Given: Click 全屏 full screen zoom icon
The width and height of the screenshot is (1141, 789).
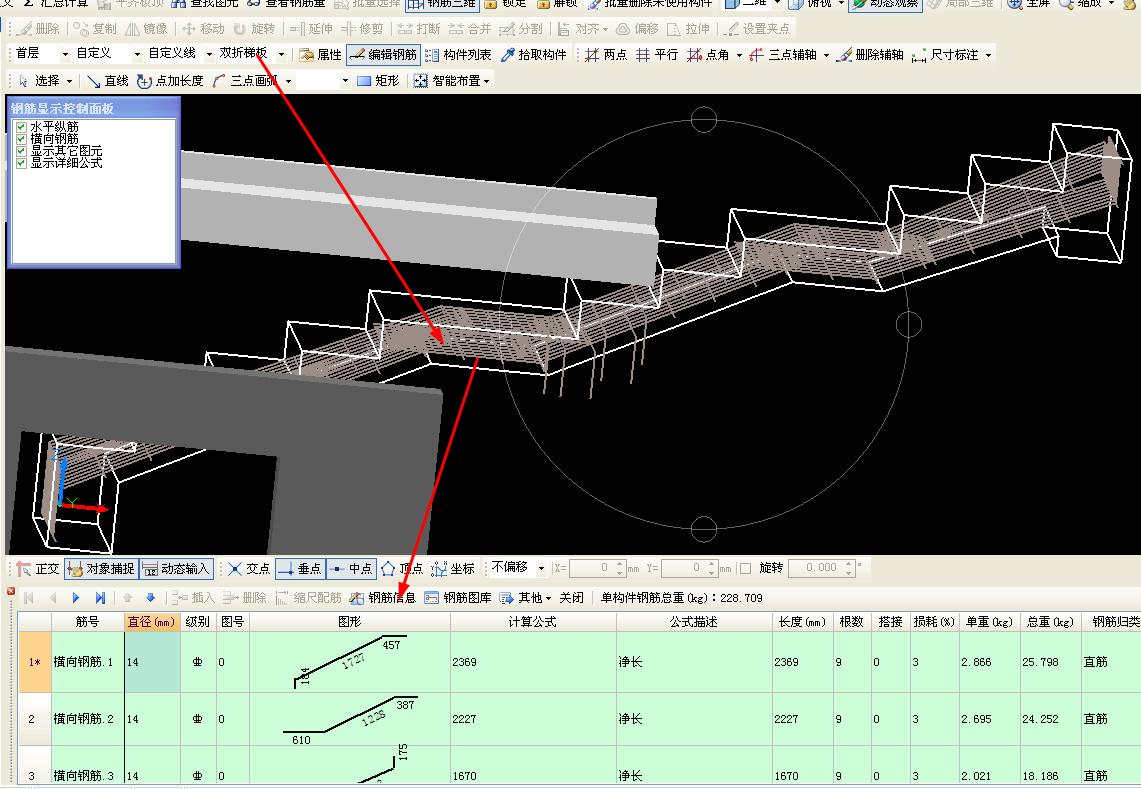Looking at the screenshot, I should coord(1014,4).
